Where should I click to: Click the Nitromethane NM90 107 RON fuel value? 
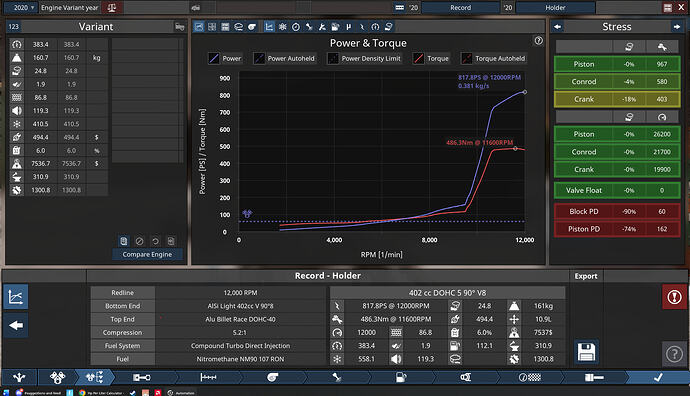click(240, 359)
